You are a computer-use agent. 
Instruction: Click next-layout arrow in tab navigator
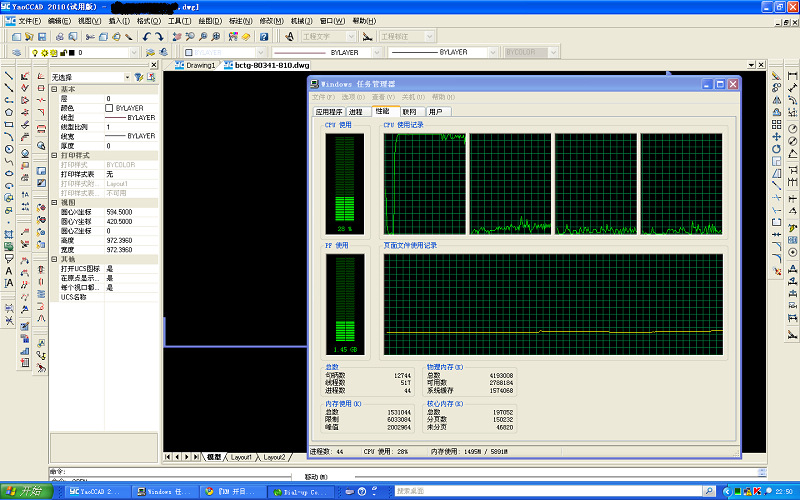[186, 457]
